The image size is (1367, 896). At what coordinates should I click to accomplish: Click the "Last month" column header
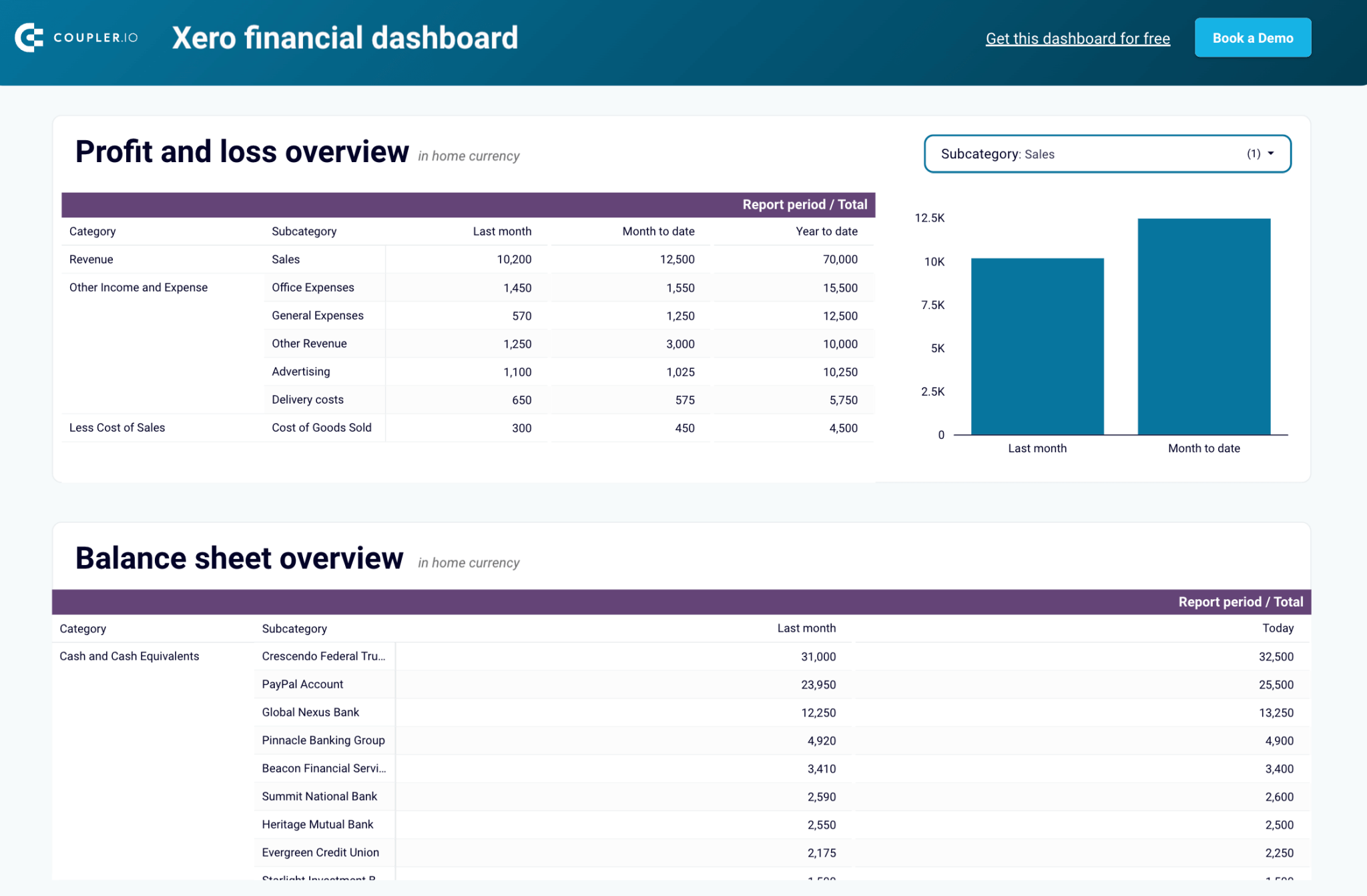click(x=502, y=231)
